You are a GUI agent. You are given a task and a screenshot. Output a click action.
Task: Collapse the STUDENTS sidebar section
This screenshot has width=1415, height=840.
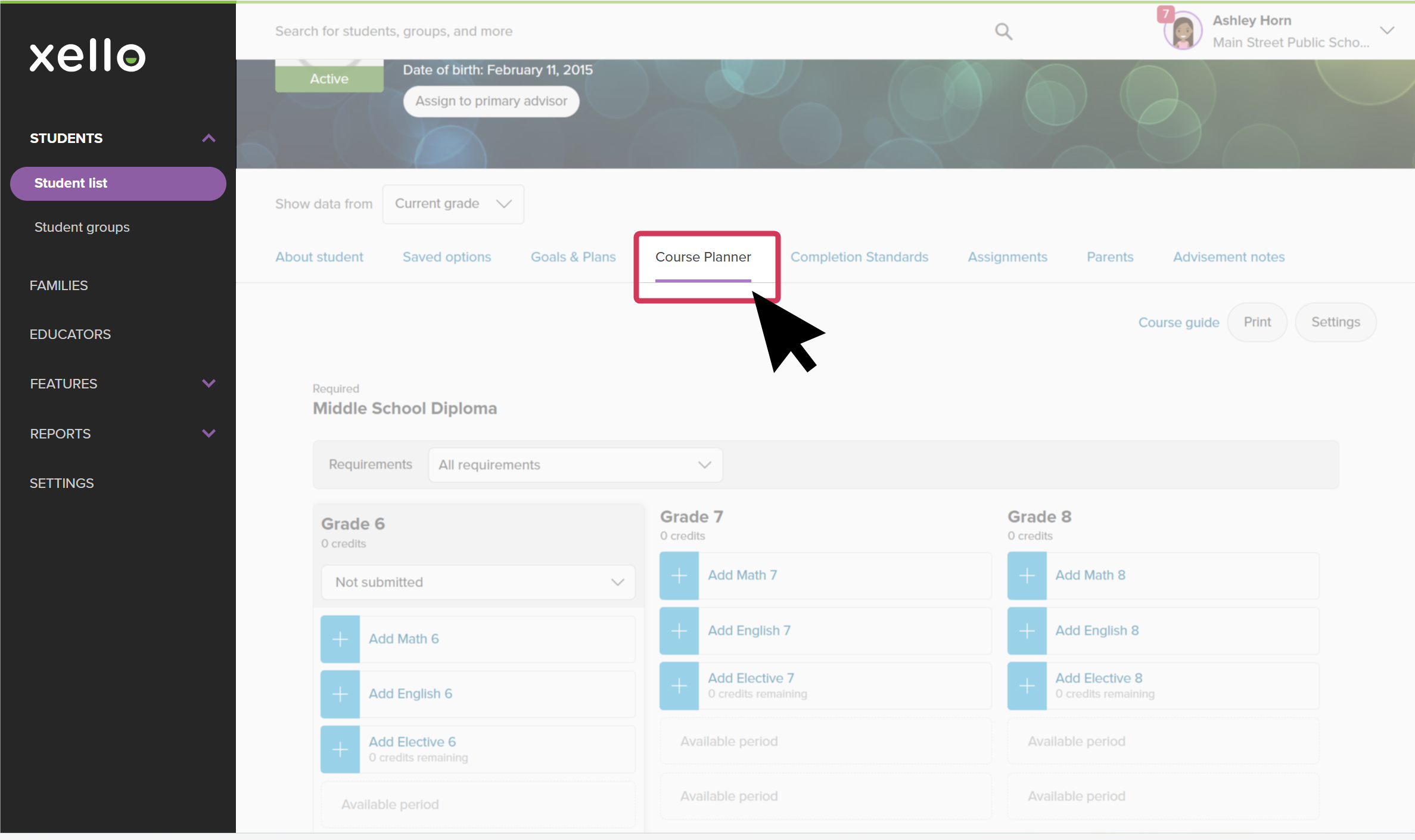(209, 138)
